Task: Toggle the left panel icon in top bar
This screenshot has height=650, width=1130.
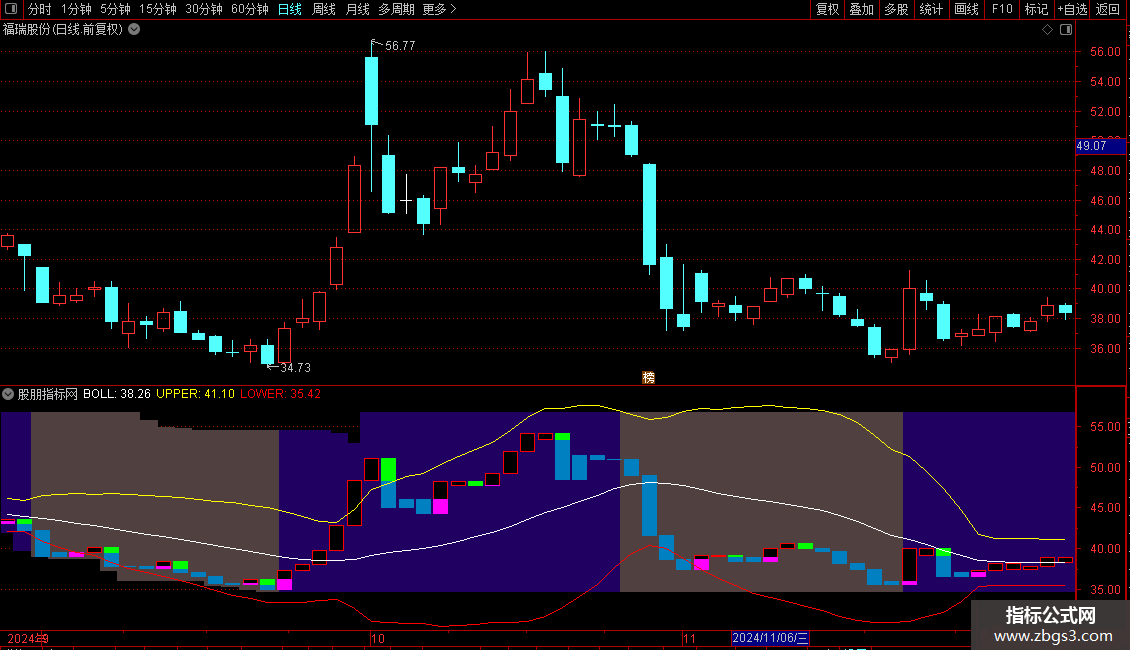Action: (x=11, y=9)
